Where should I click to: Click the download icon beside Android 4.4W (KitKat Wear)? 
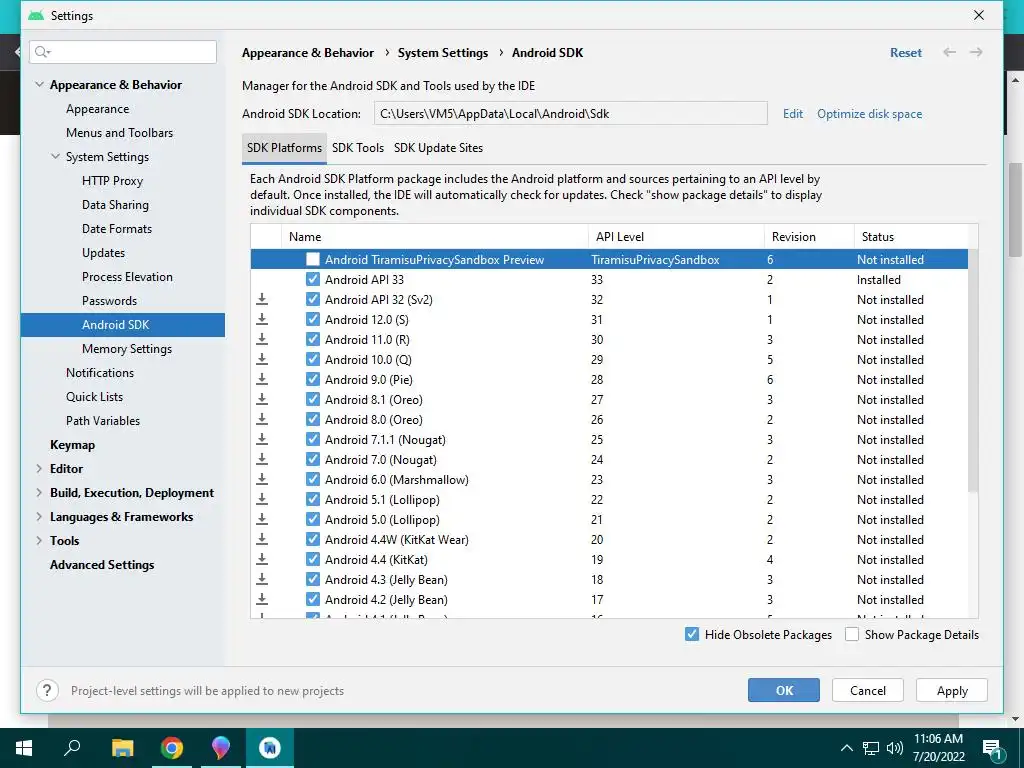(x=262, y=539)
